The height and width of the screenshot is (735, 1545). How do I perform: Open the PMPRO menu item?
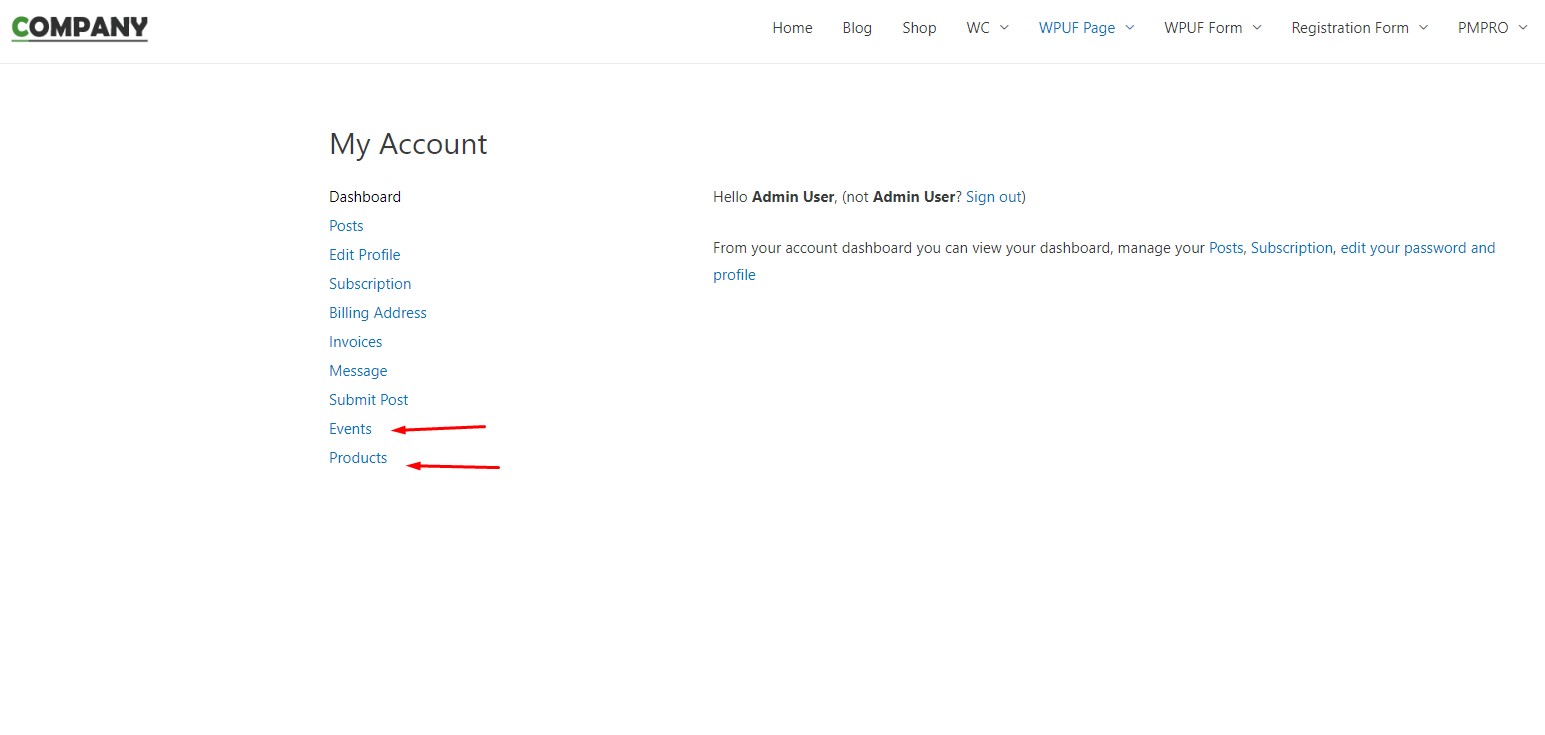point(1483,28)
